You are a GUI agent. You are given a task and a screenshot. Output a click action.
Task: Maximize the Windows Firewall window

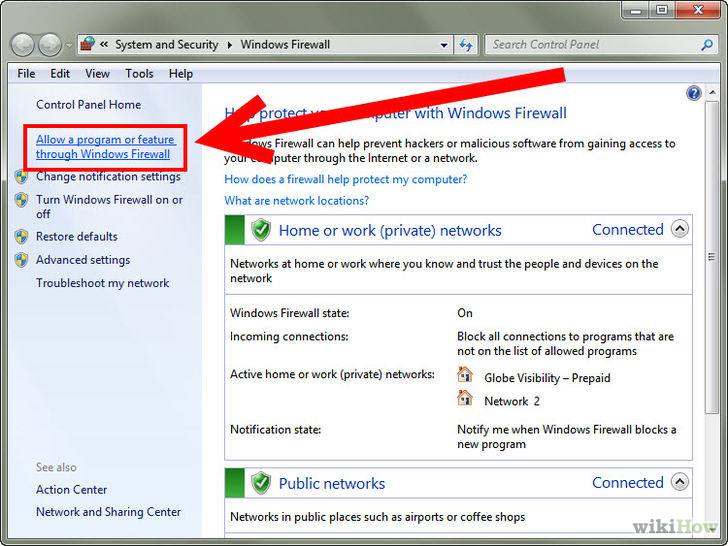click(662, 9)
